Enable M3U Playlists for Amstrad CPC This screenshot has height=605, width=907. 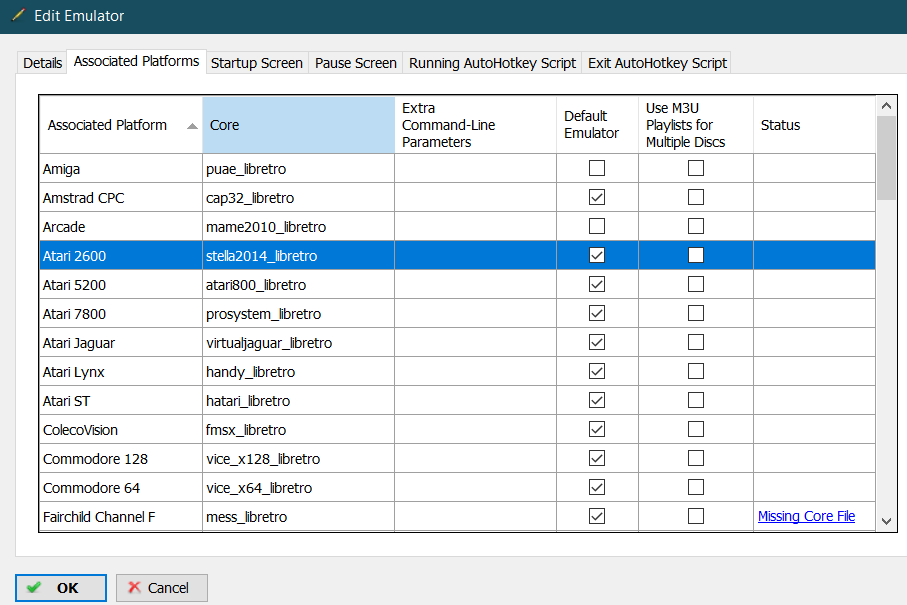coord(696,197)
